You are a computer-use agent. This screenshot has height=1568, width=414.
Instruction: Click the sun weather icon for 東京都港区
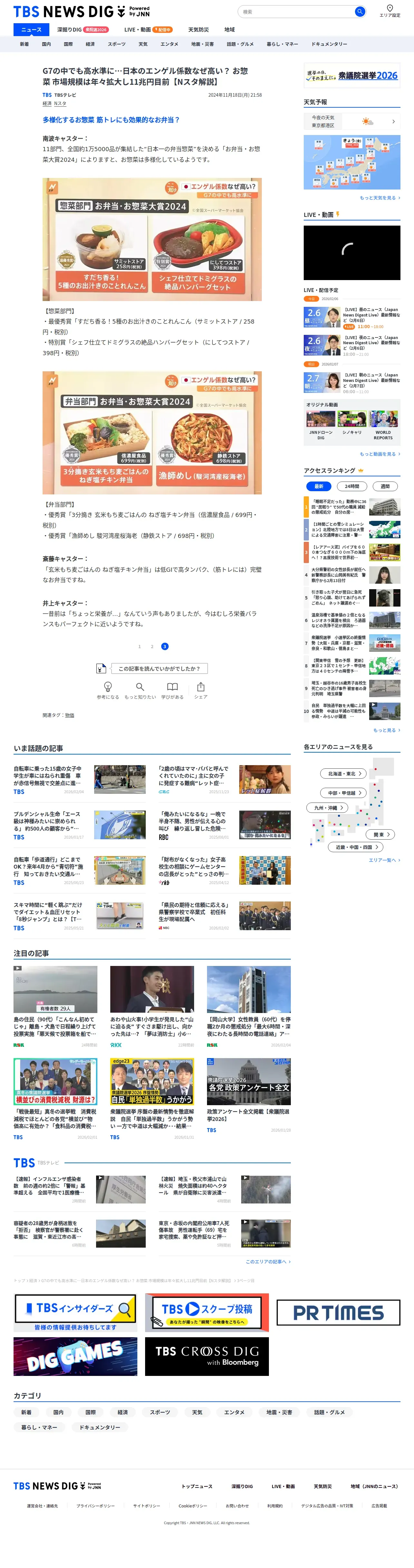click(x=368, y=121)
